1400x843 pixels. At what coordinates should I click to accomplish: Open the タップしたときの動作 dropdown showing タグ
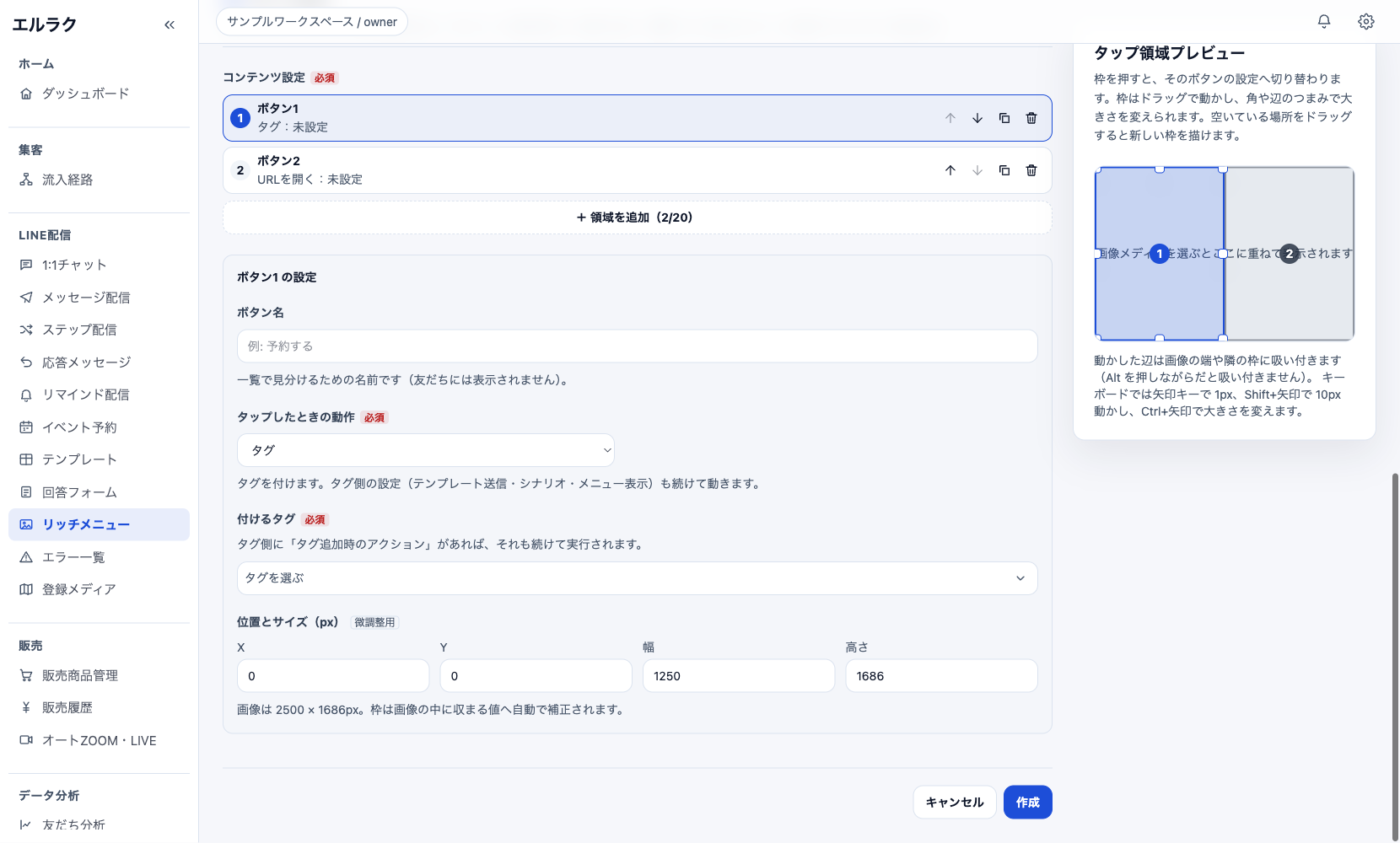click(426, 450)
